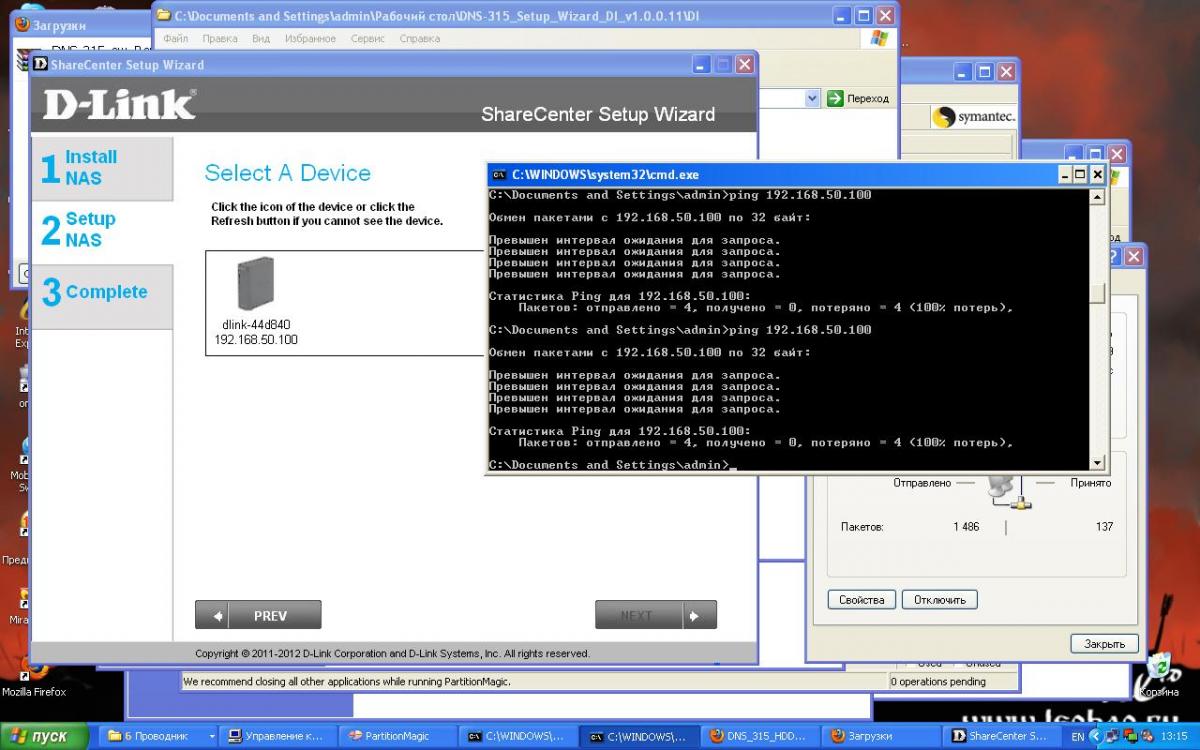Click the Закрыть button
The width and height of the screenshot is (1200, 750).
pyautogui.click(x=1104, y=644)
